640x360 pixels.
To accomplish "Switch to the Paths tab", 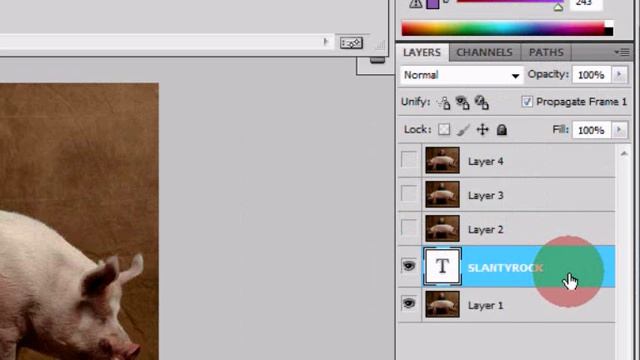I will tap(546, 52).
